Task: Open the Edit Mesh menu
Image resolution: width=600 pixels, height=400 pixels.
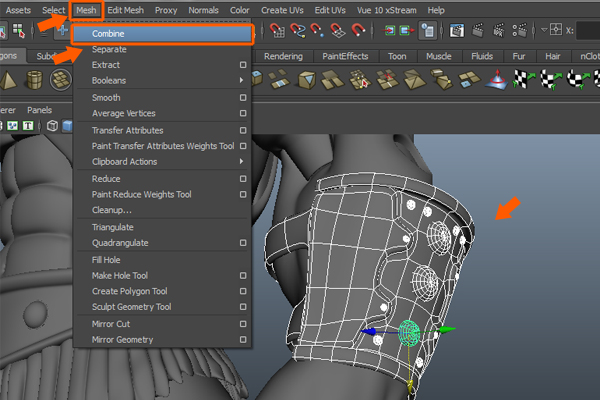Action: click(125, 9)
